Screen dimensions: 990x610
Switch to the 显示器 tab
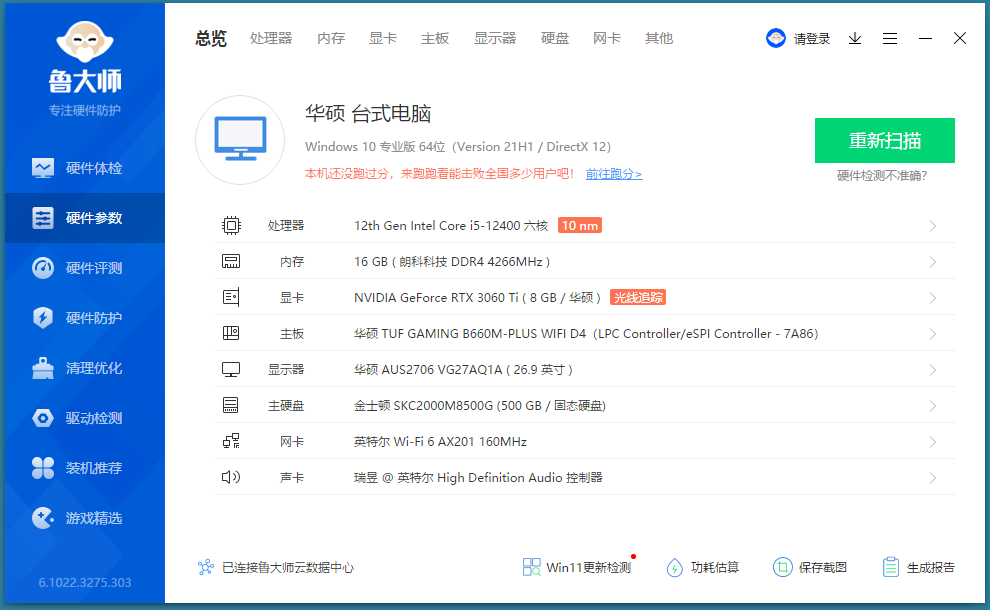coord(495,39)
